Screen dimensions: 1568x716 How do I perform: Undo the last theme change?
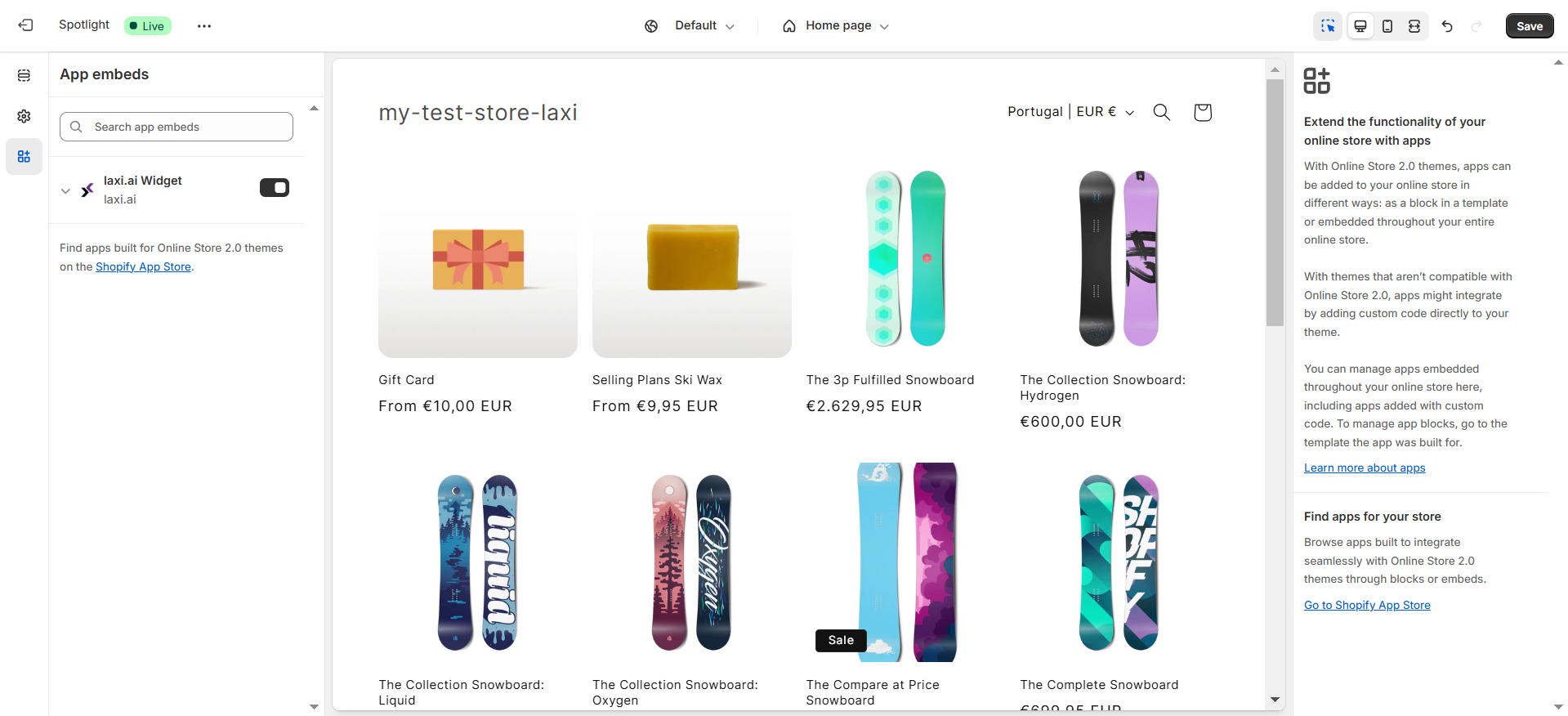coord(1446,25)
